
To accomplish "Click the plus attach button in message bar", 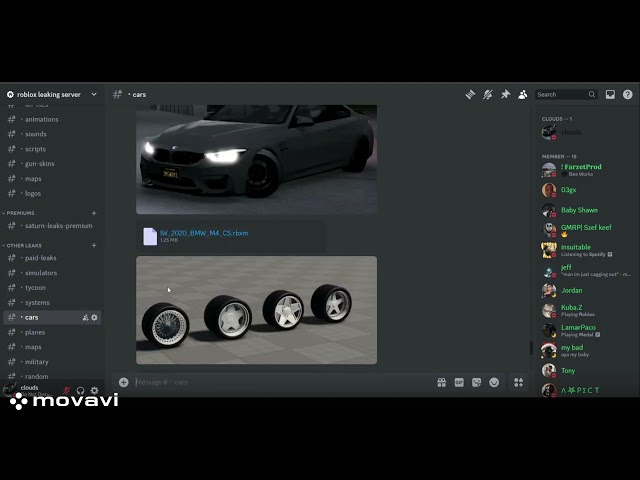I will tap(124, 382).
